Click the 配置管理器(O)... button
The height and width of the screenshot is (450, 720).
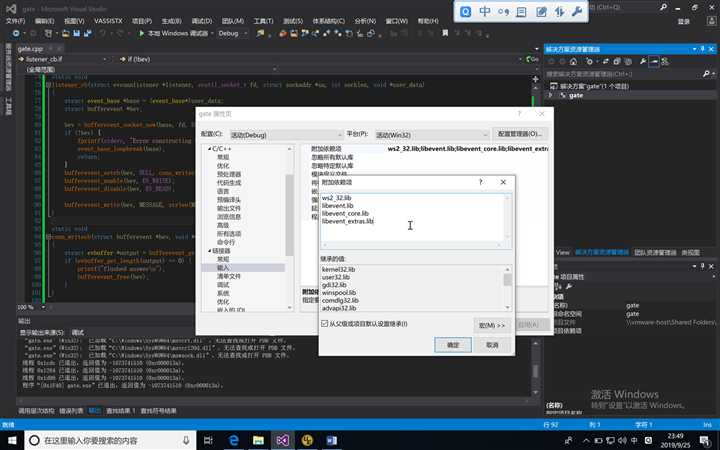pyautogui.click(x=520, y=134)
